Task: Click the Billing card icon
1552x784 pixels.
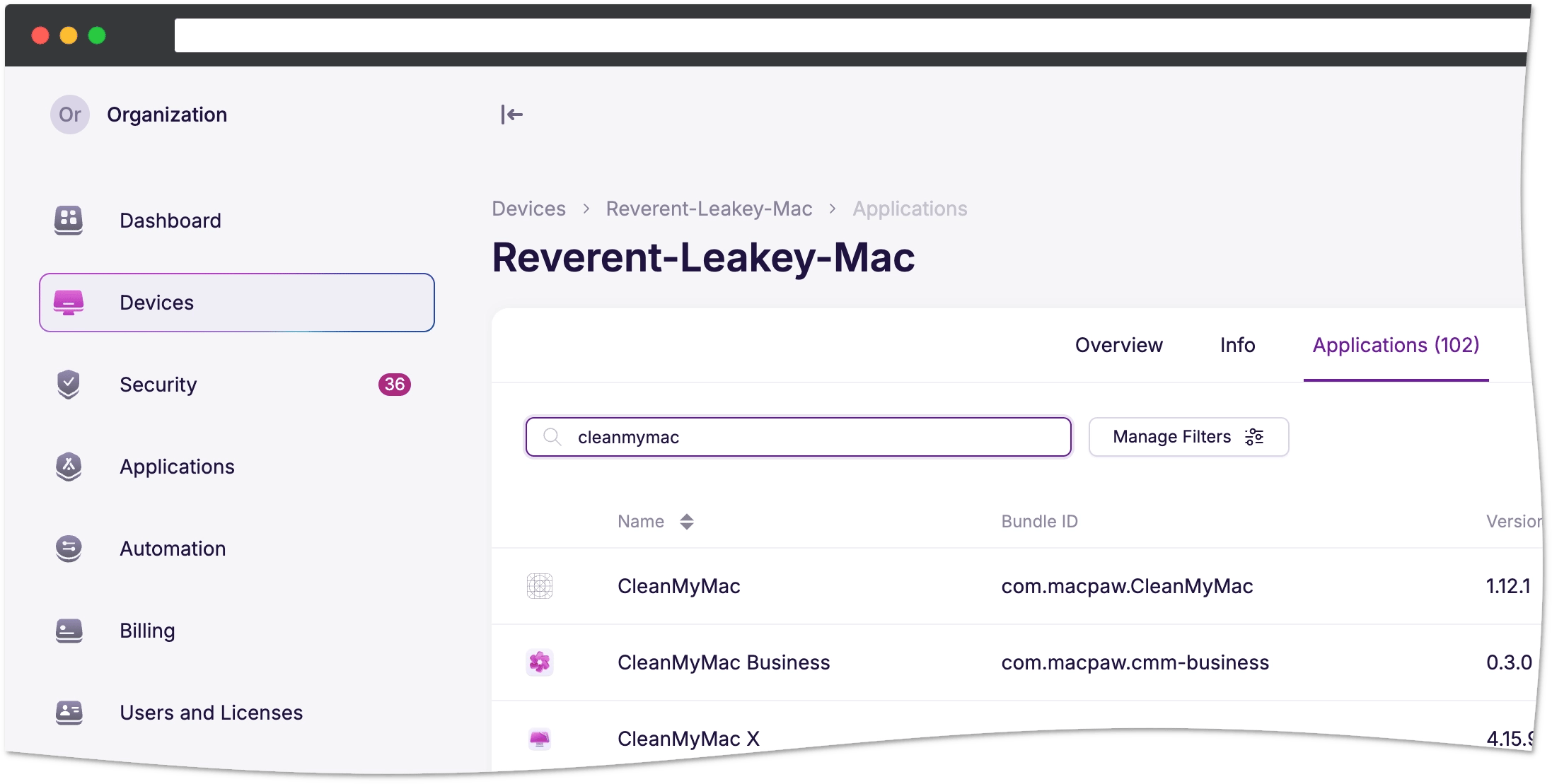Action: pos(69,631)
